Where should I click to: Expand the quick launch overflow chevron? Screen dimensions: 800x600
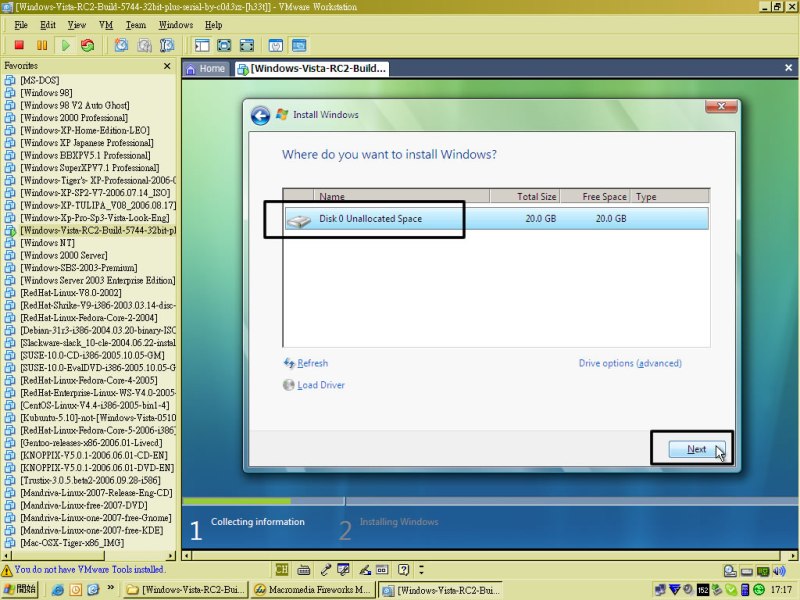tap(111, 588)
